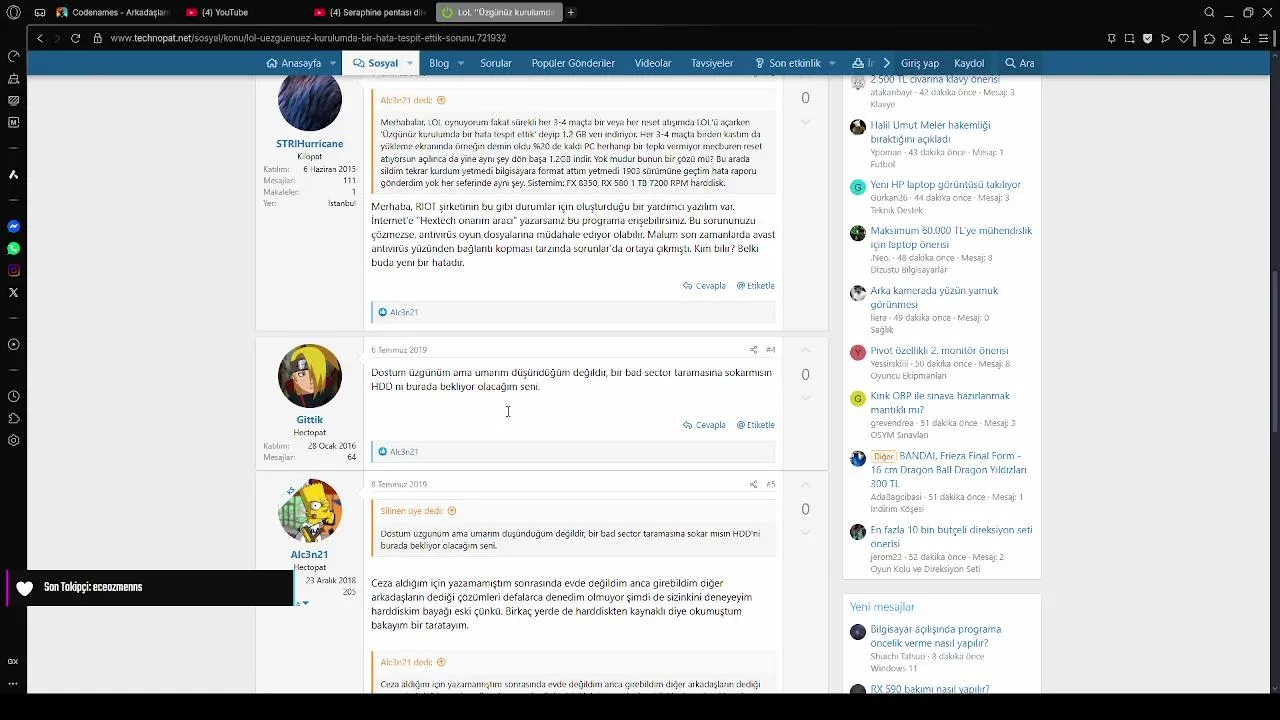Open the downloads toolbar icon
This screenshot has width=1280, height=720.
(x=1245, y=38)
